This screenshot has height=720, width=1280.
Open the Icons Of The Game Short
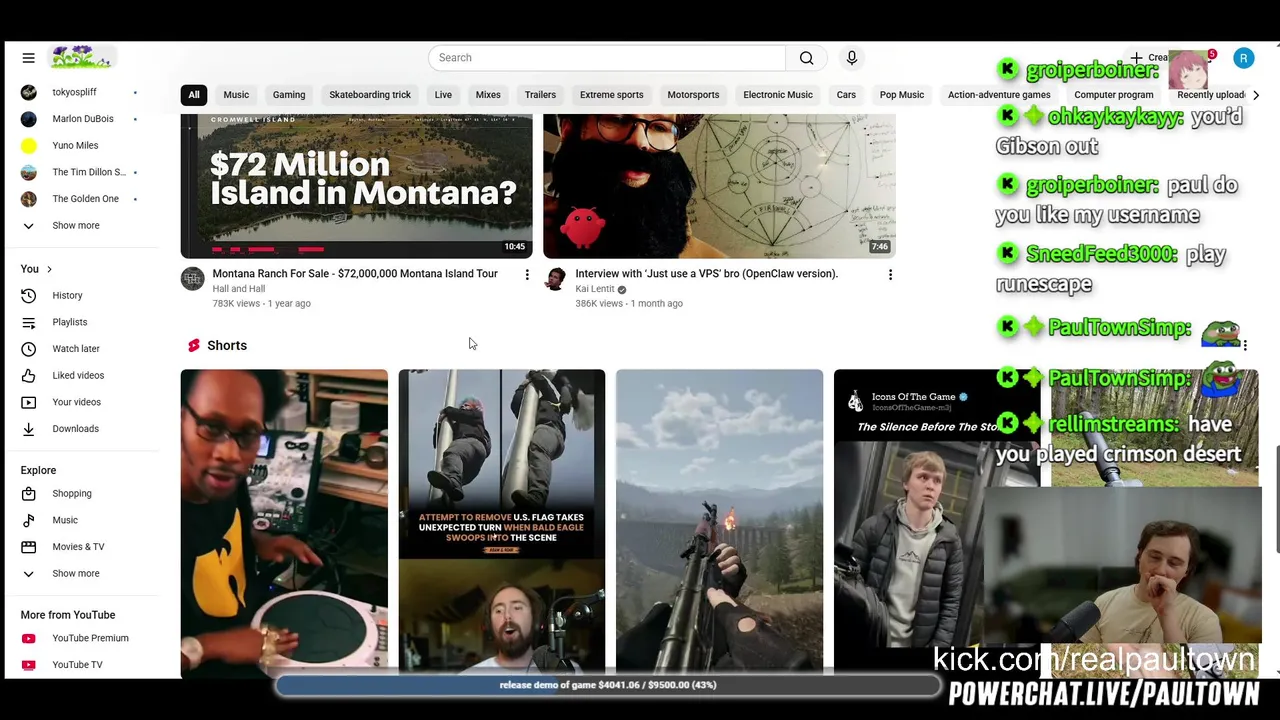pyautogui.click(x=937, y=524)
